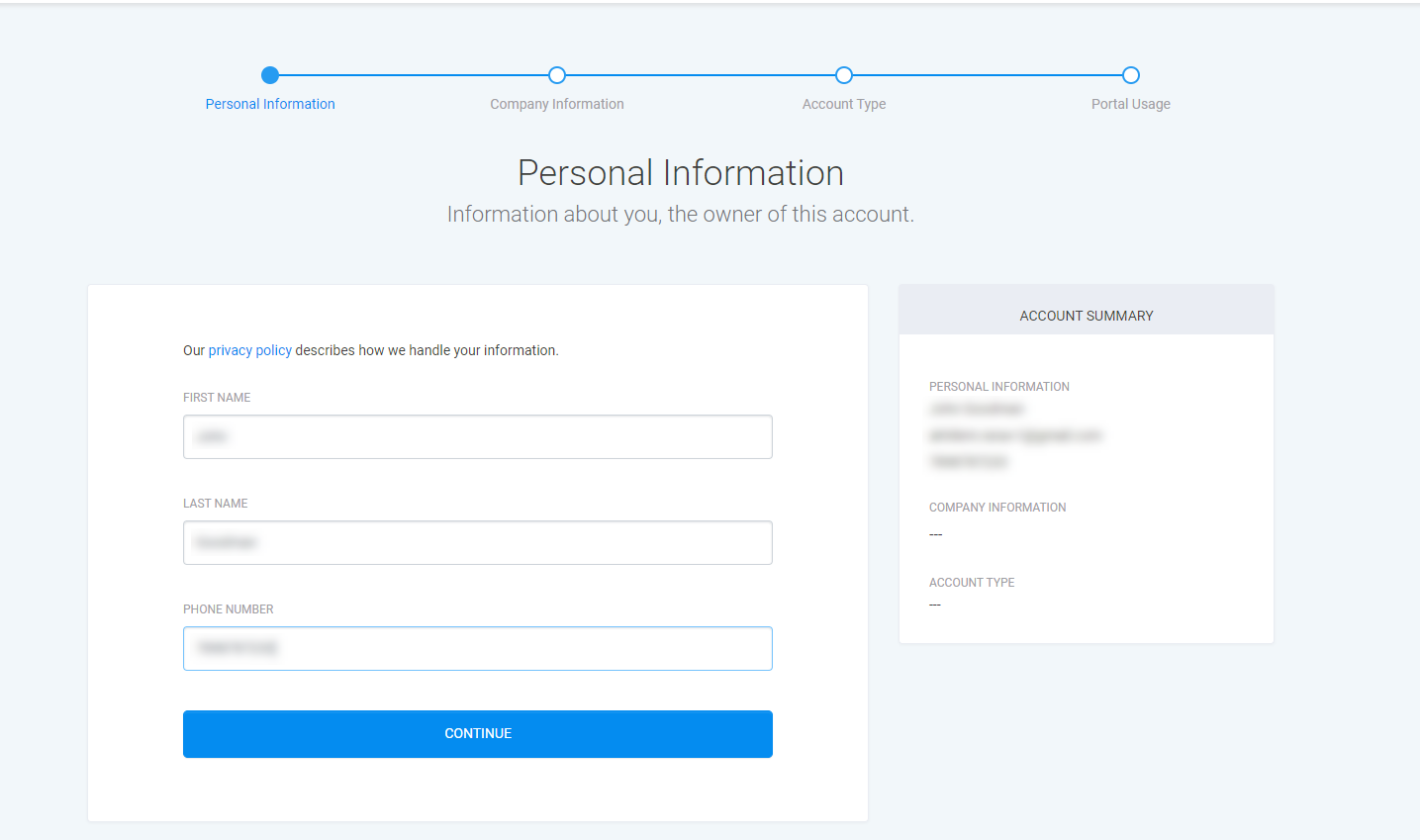Click Company Information heading in Account Summary
Image resolution: width=1420 pixels, height=840 pixels.
(x=996, y=508)
